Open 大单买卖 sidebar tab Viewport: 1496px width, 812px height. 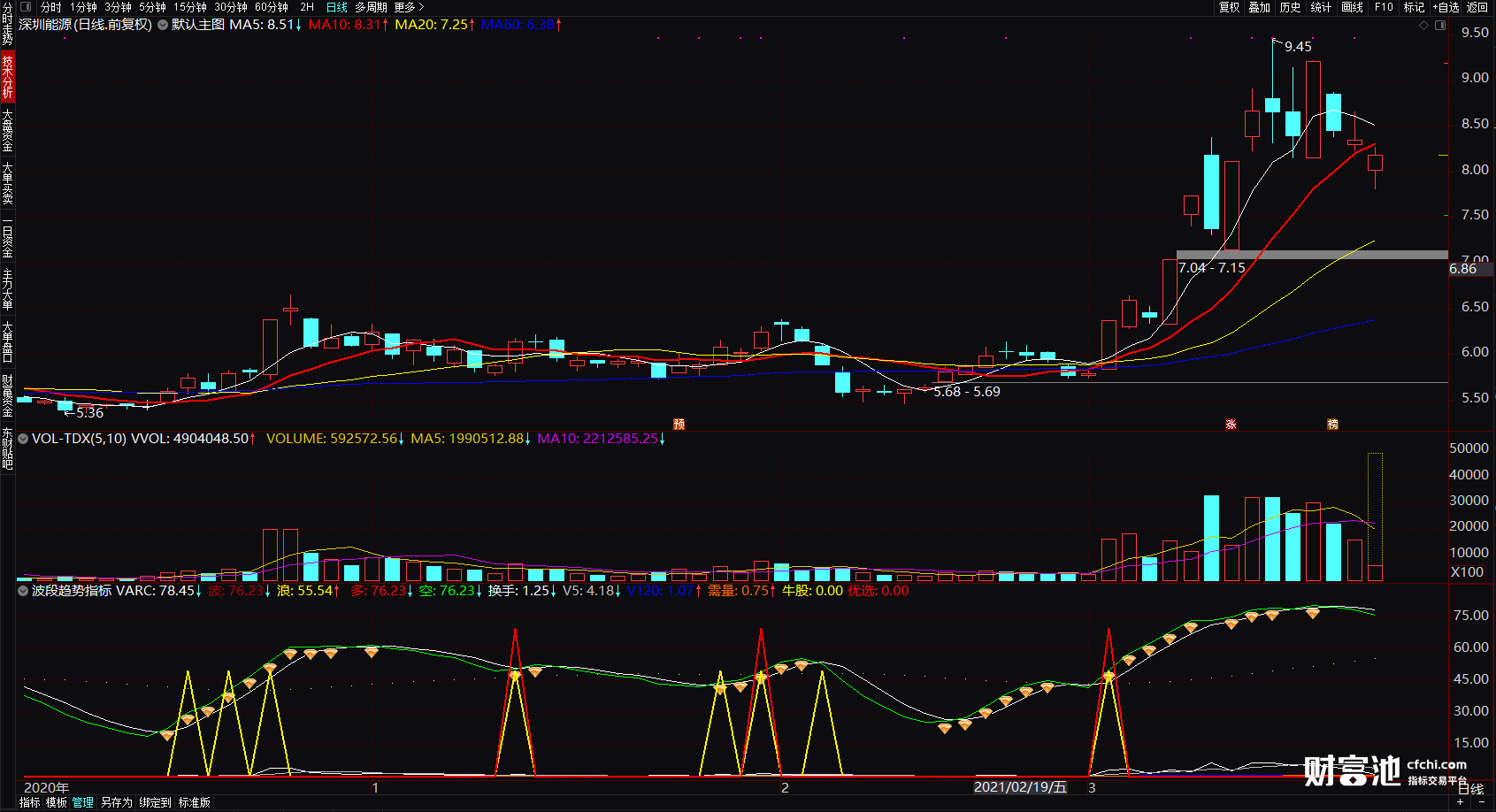click(x=7, y=182)
